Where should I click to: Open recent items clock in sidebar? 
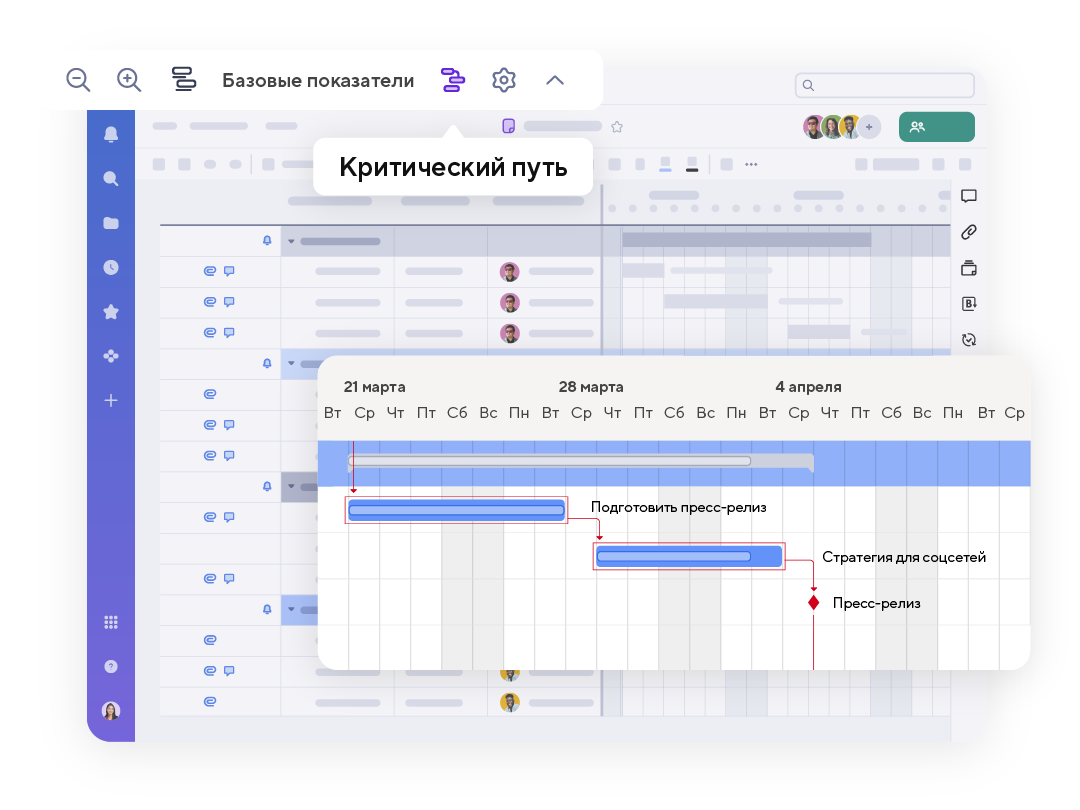point(111,267)
